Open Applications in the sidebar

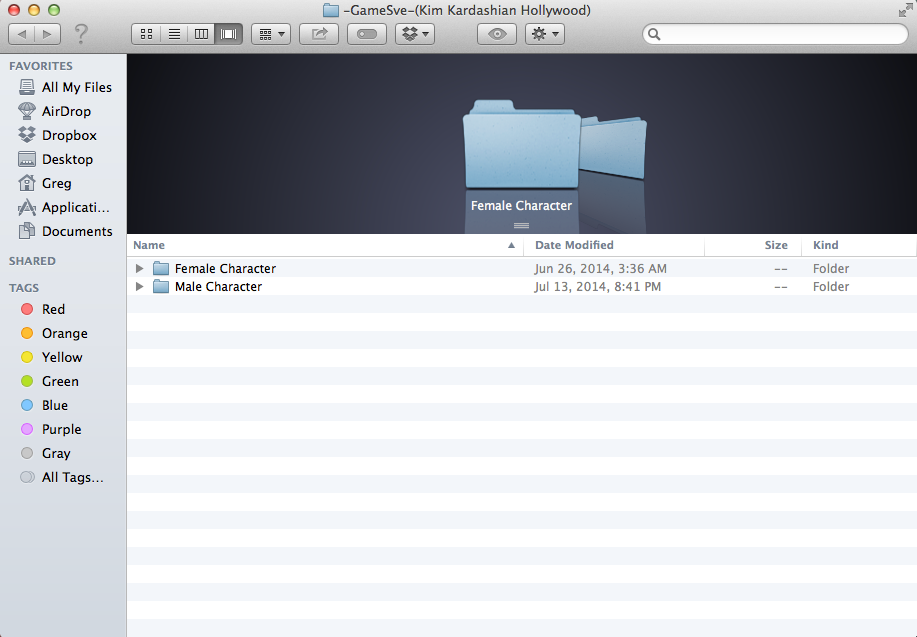(63, 207)
